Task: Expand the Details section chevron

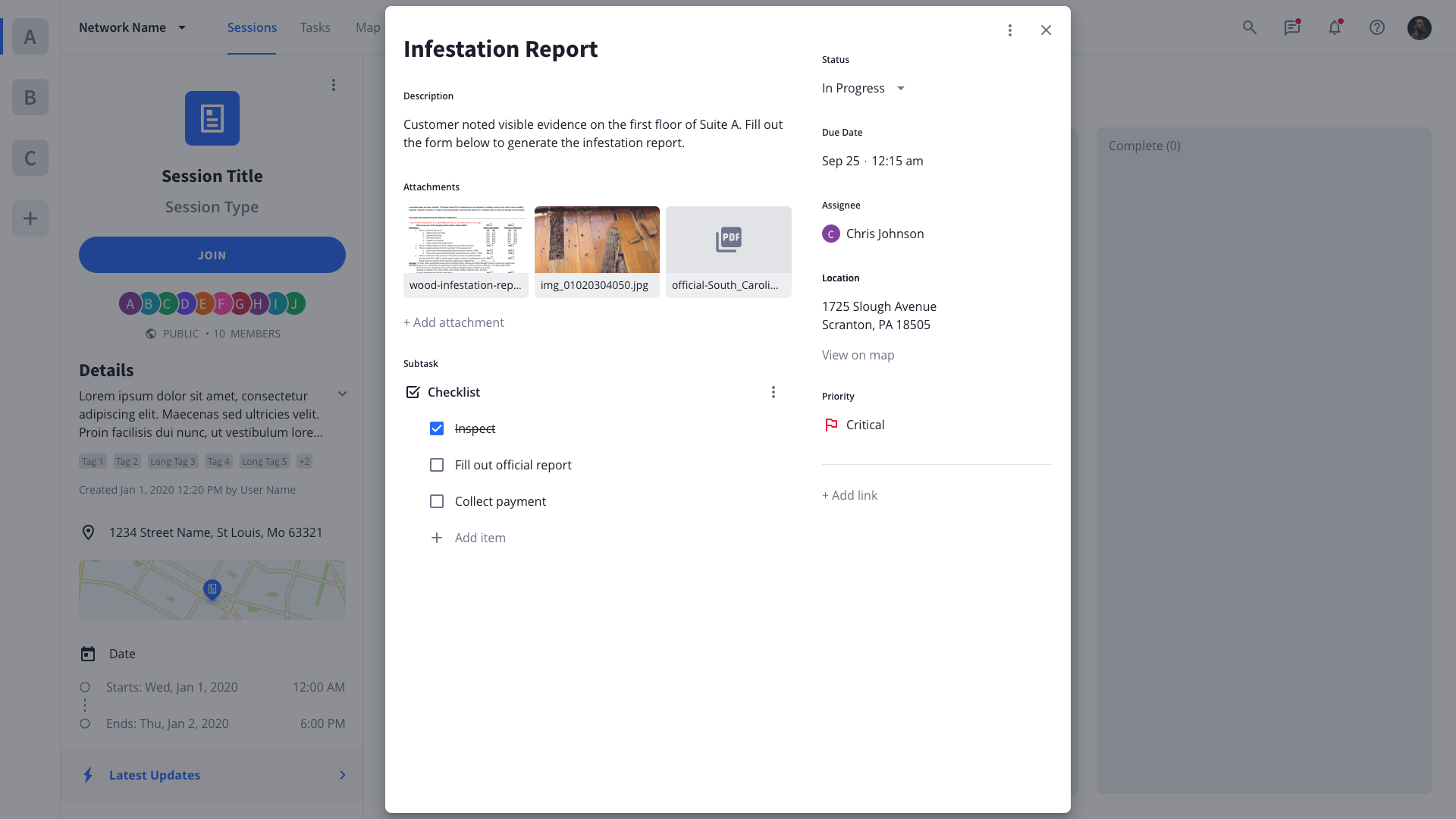Action: [x=342, y=394]
